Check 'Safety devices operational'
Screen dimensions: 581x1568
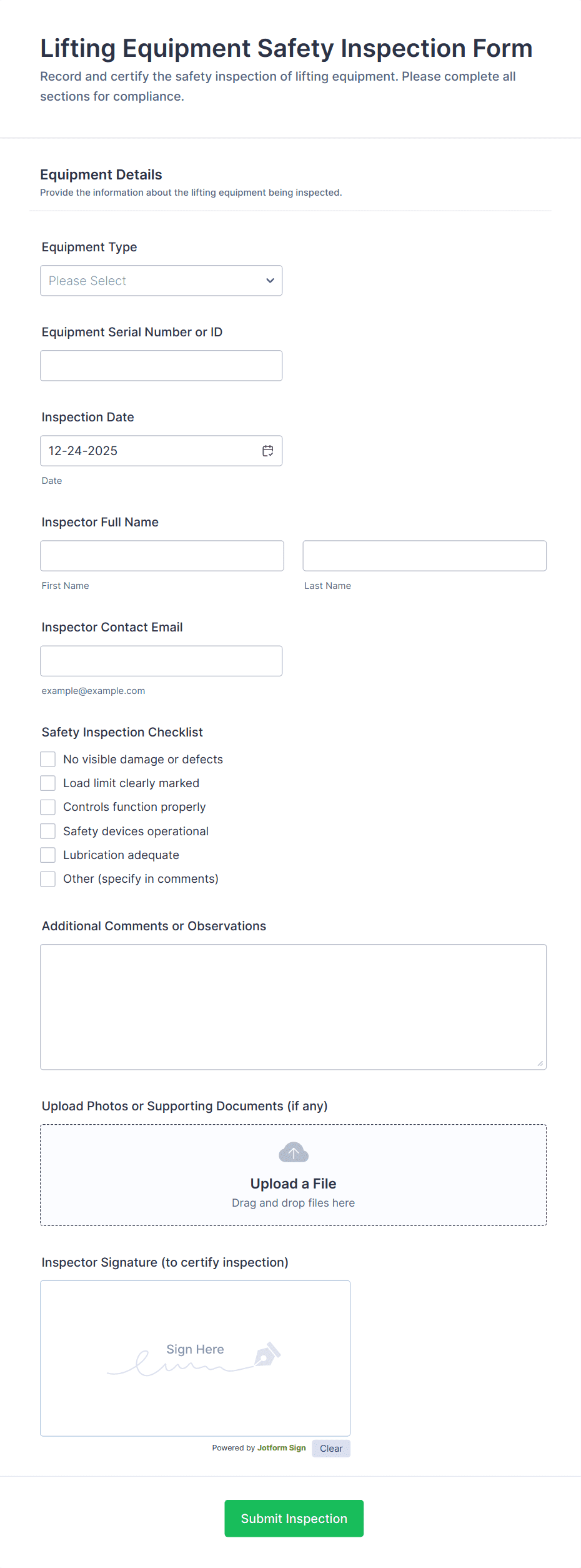(x=47, y=831)
